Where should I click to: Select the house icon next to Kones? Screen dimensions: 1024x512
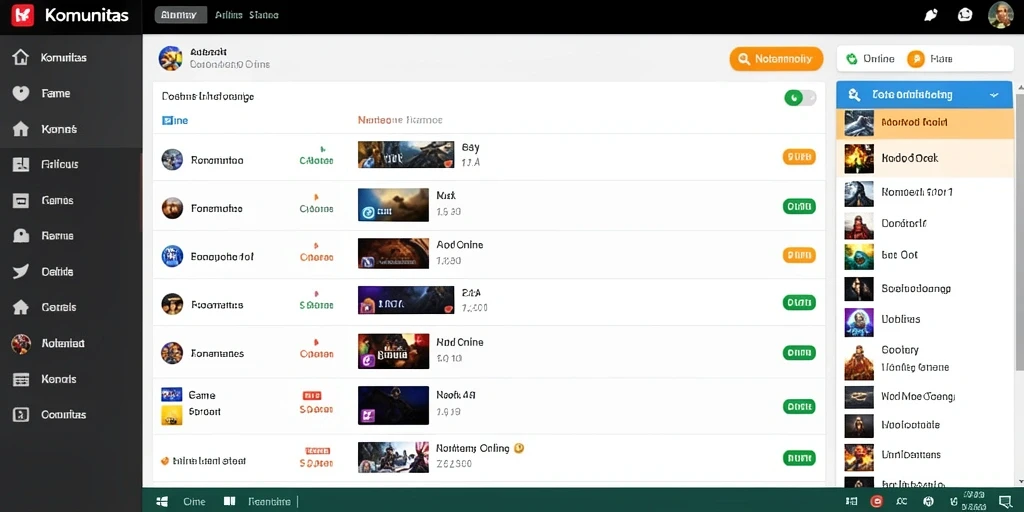(x=21, y=129)
